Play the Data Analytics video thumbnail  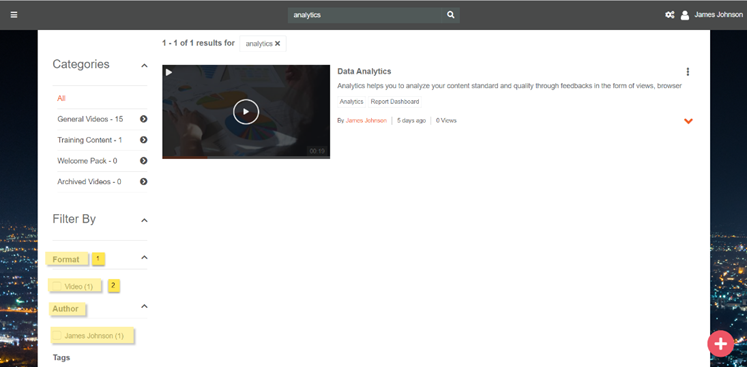point(246,112)
